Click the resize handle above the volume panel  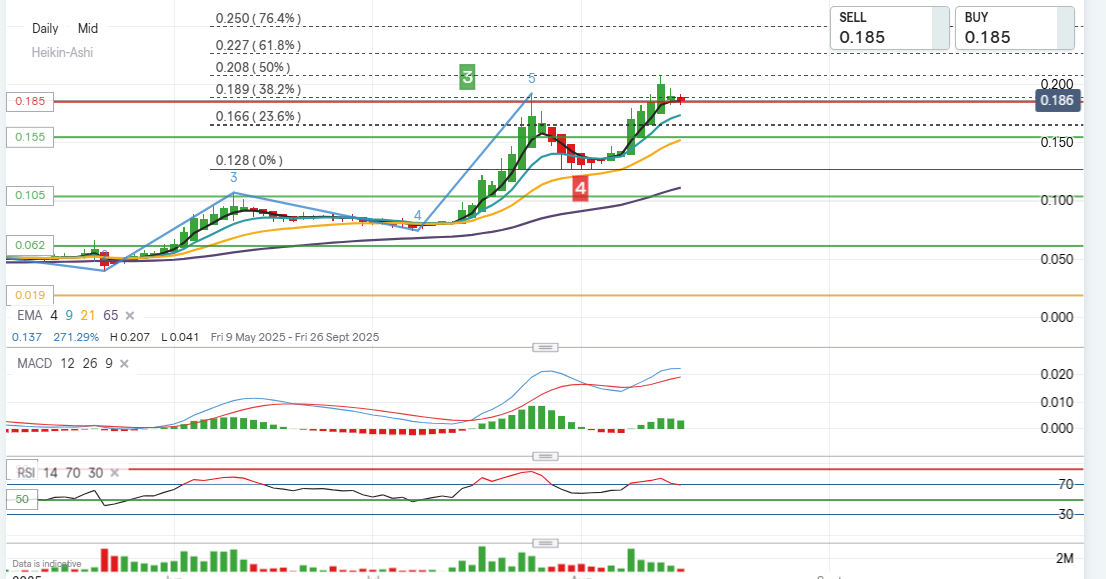click(544, 543)
